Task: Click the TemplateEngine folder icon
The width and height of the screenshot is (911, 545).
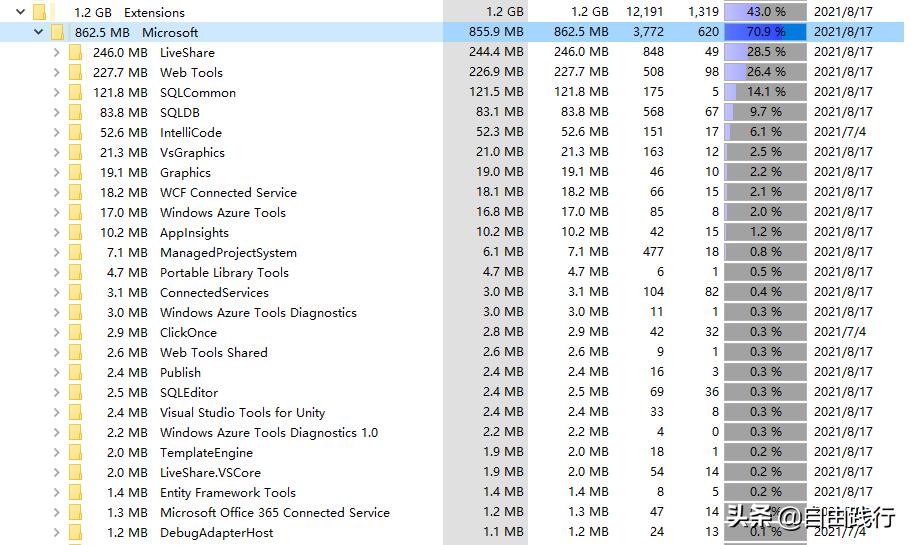Action: pyautogui.click(x=75, y=453)
